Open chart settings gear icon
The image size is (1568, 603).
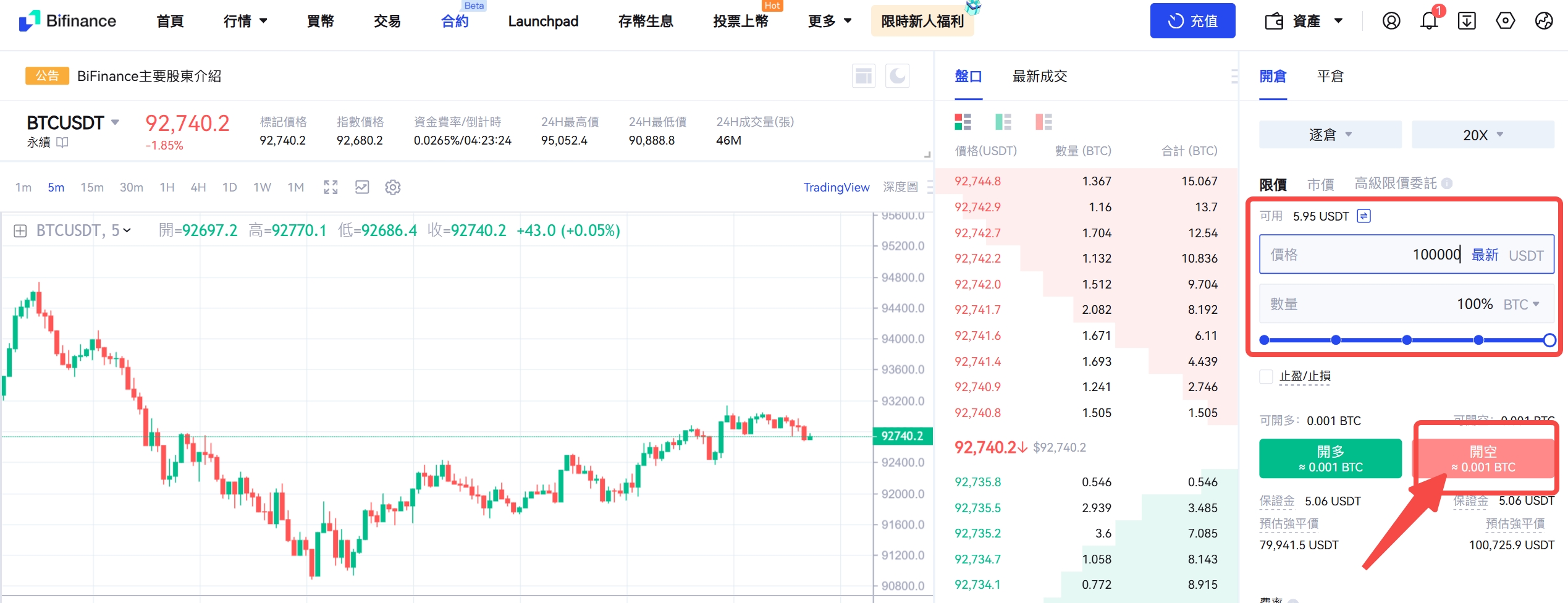tap(393, 187)
